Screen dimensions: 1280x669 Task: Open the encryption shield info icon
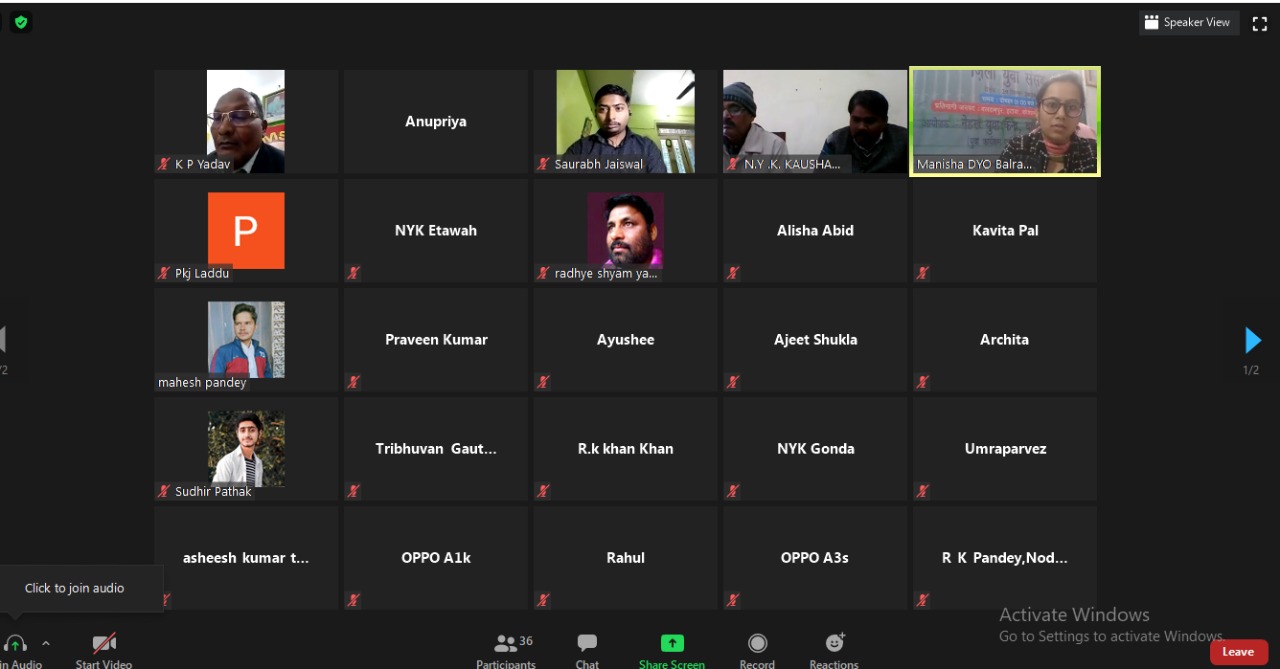click(21, 22)
